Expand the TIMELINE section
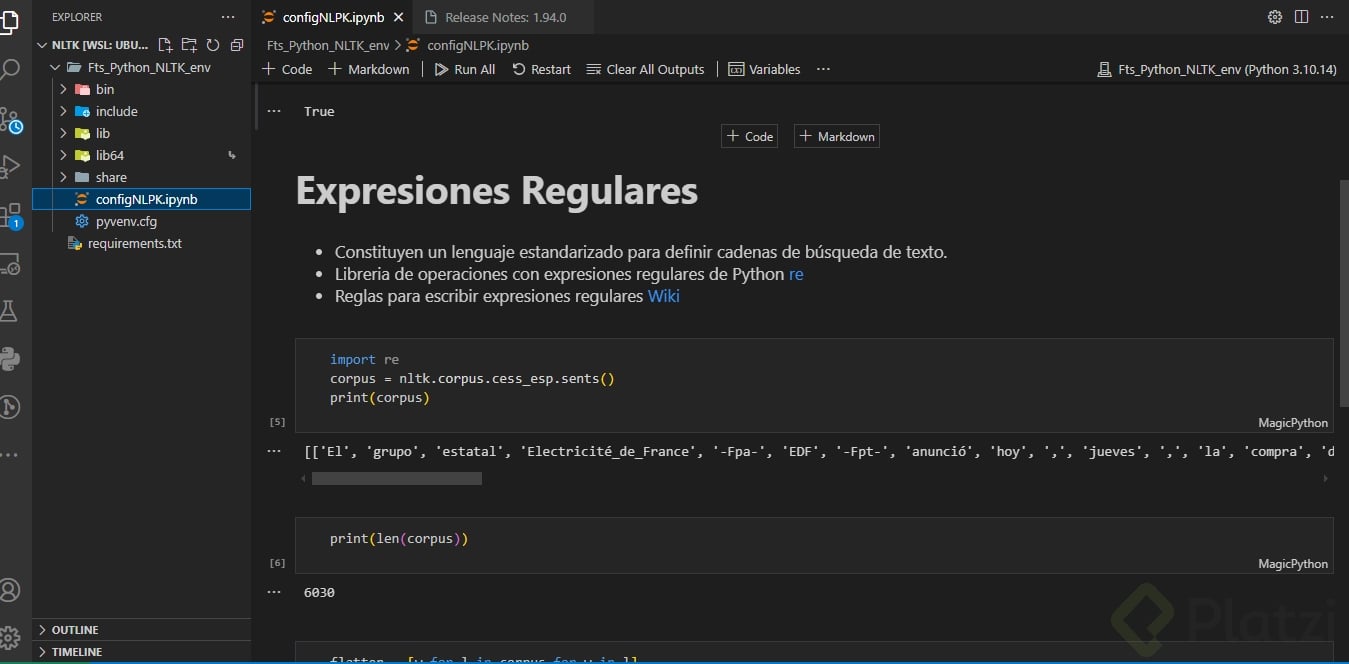1349x664 pixels. click(x=76, y=652)
